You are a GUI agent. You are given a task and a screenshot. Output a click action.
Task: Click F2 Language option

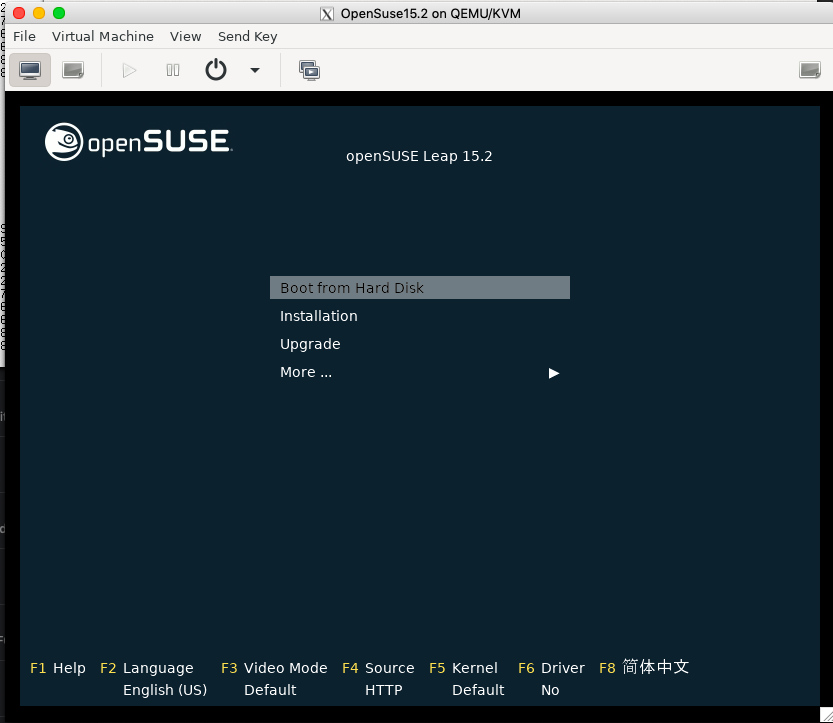point(147,668)
